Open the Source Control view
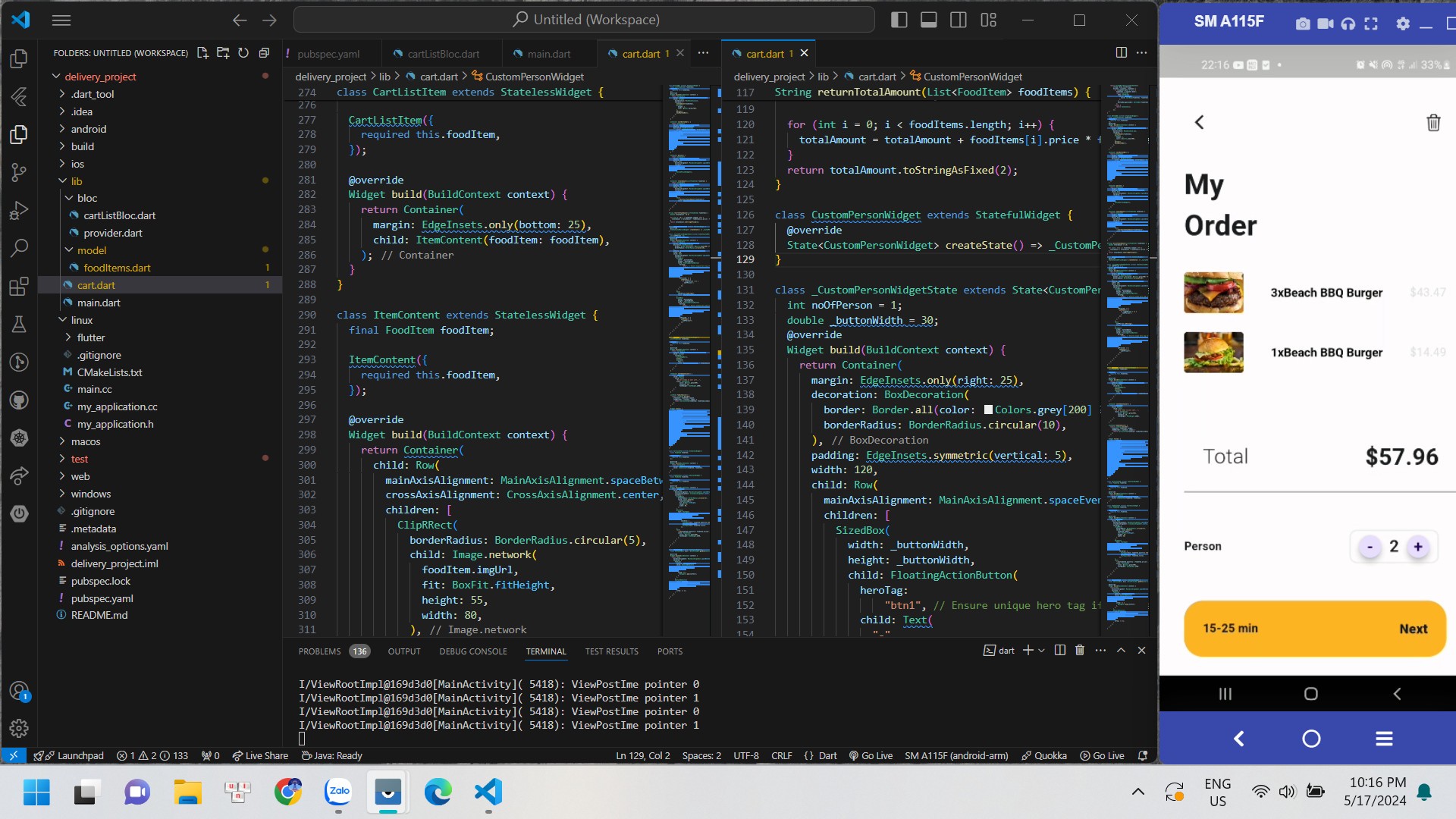The height and width of the screenshot is (819, 1456). coord(19,172)
